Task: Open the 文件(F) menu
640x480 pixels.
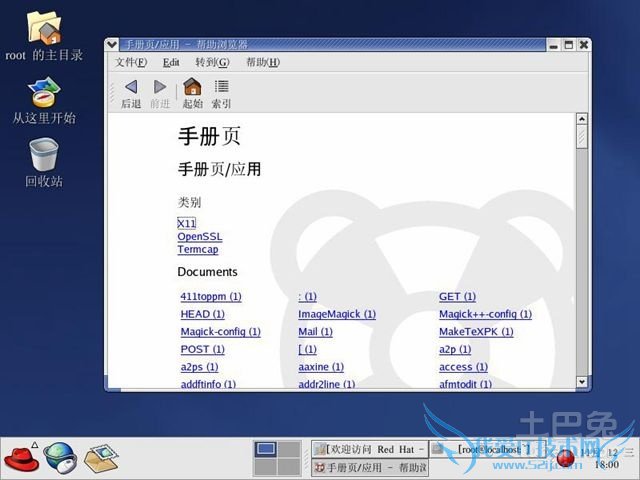Action: pyautogui.click(x=131, y=62)
